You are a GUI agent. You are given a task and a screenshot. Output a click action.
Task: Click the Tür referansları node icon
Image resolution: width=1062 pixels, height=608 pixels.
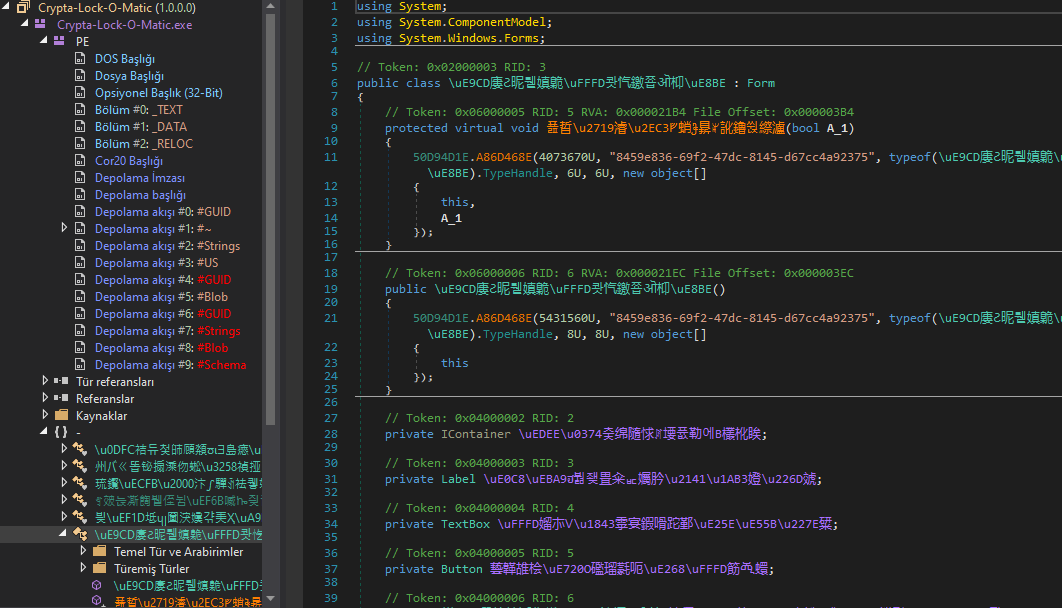(62, 381)
